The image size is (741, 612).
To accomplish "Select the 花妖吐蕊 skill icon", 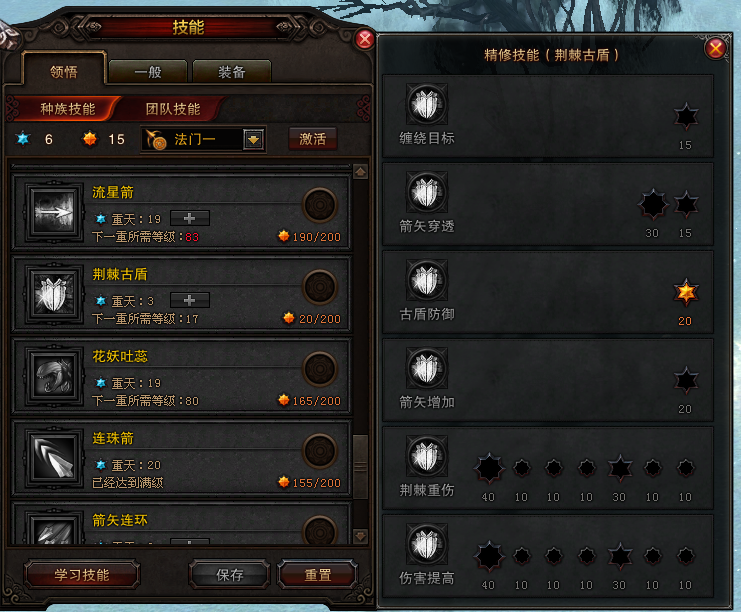I will pyautogui.click(x=53, y=376).
